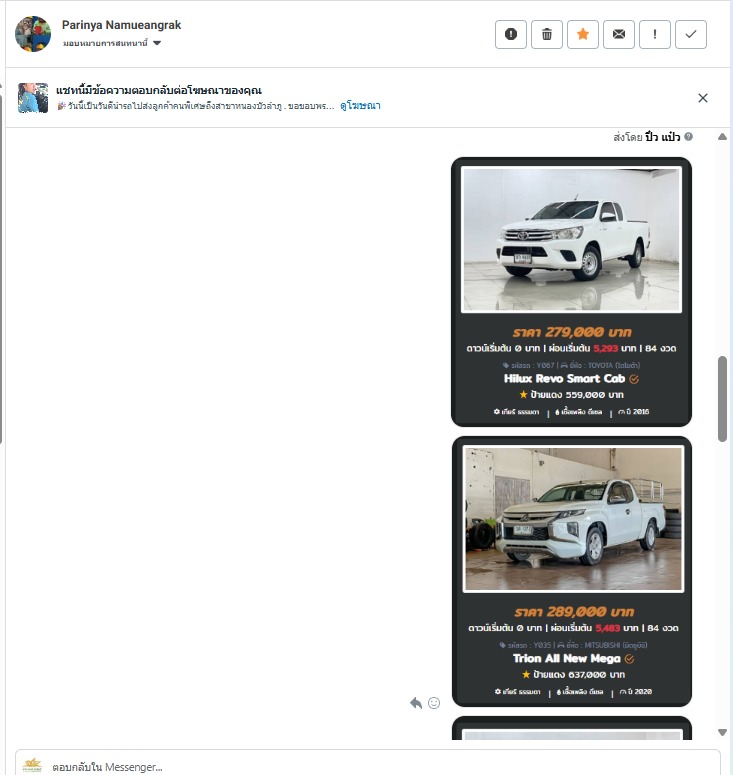Select the Parinya Namueangrak contact name
Viewport: 733px width, 775px height.
pyautogui.click(x=122, y=25)
